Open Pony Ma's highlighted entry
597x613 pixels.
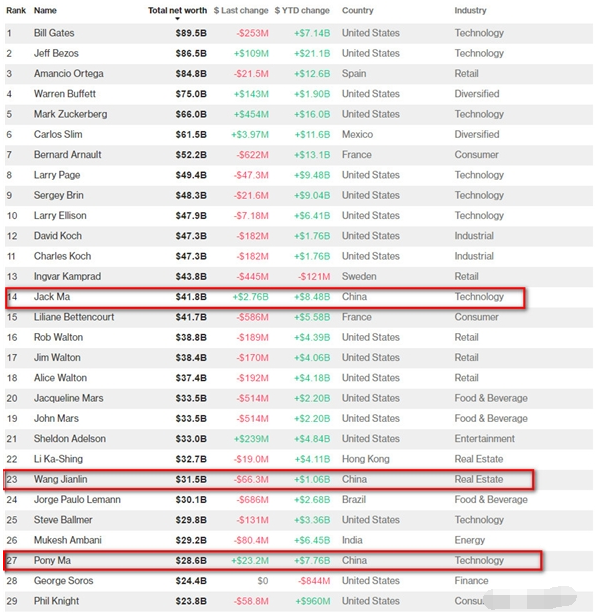(x=273, y=561)
